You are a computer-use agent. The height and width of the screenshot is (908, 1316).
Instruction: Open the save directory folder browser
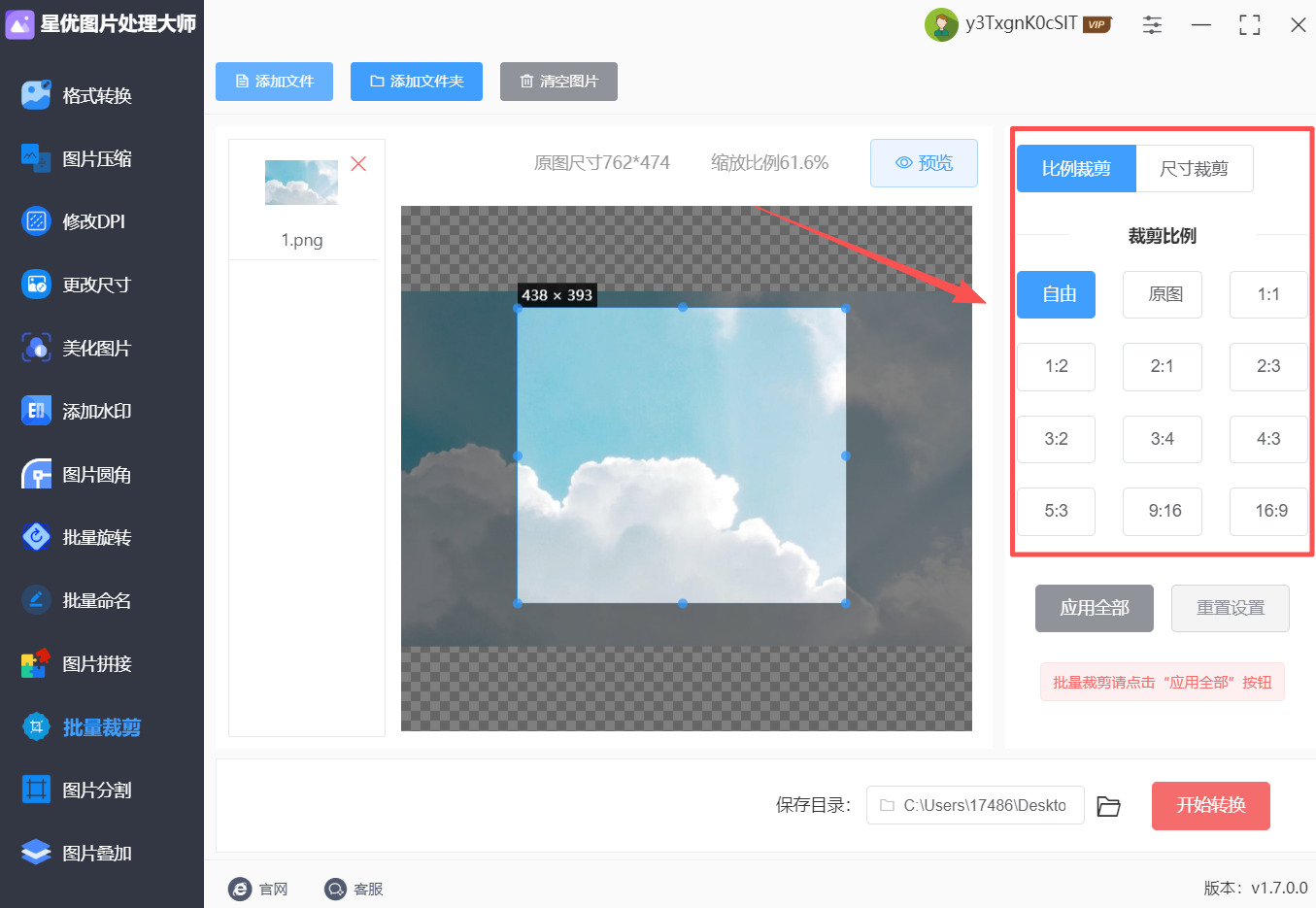[x=1109, y=805]
